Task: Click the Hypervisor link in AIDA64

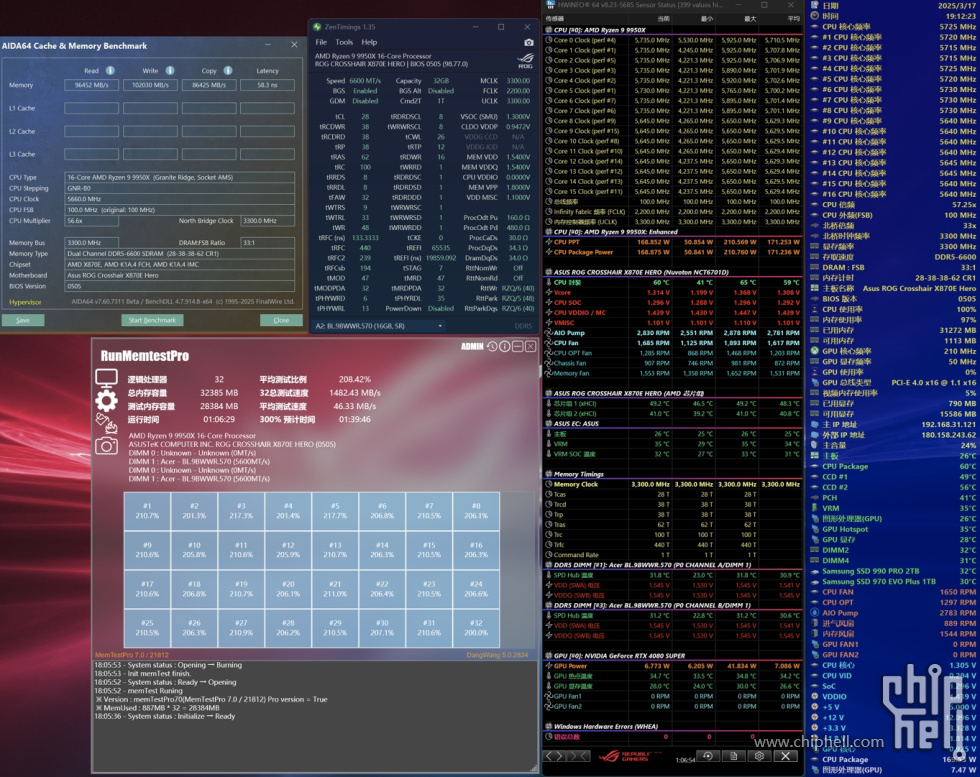Action: 25,302
